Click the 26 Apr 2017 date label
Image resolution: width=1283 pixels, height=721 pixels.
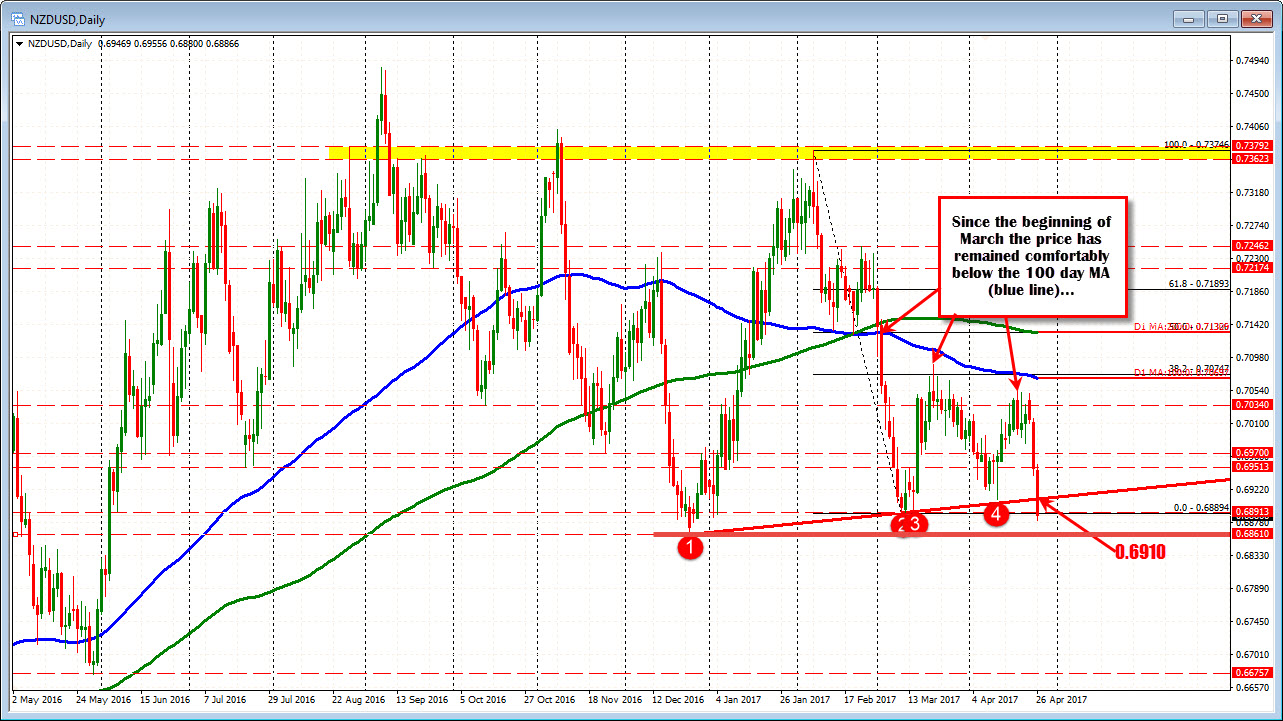click(x=1062, y=701)
